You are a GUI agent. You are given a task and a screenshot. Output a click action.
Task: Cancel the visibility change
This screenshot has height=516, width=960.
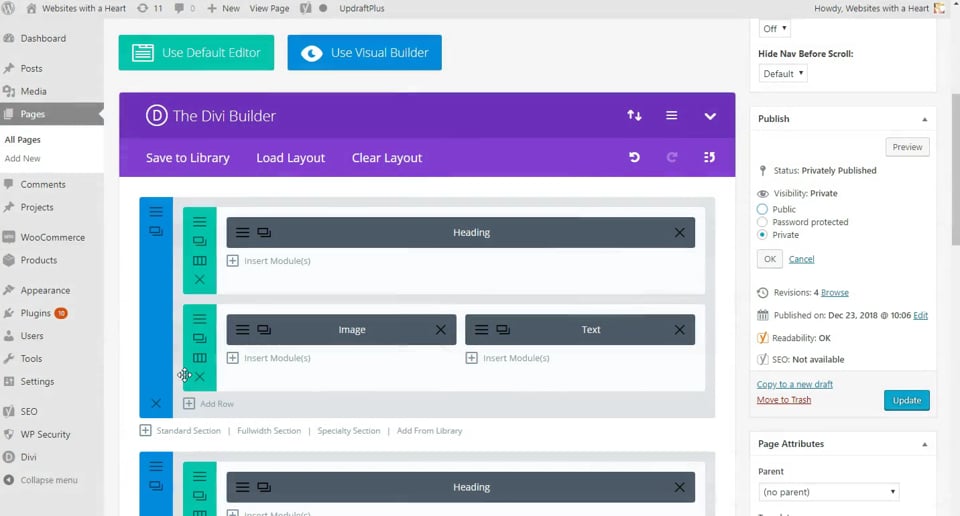[801, 259]
